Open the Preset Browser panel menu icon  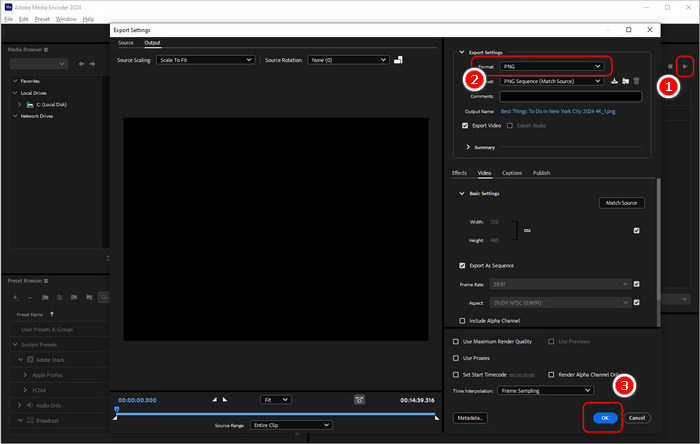(46, 281)
